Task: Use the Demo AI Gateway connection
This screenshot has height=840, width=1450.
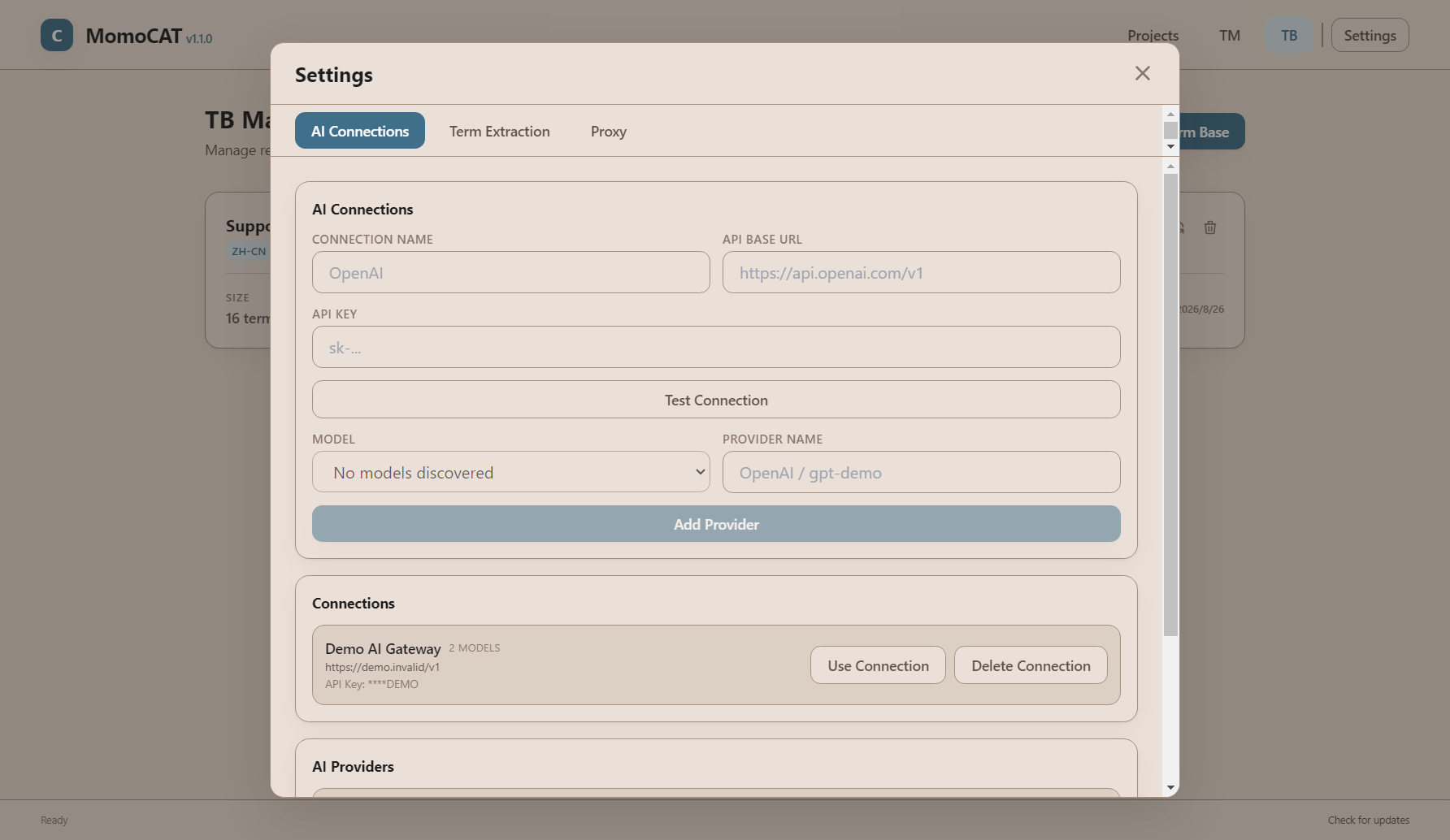Action: pyautogui.click(x=878, y=665)
